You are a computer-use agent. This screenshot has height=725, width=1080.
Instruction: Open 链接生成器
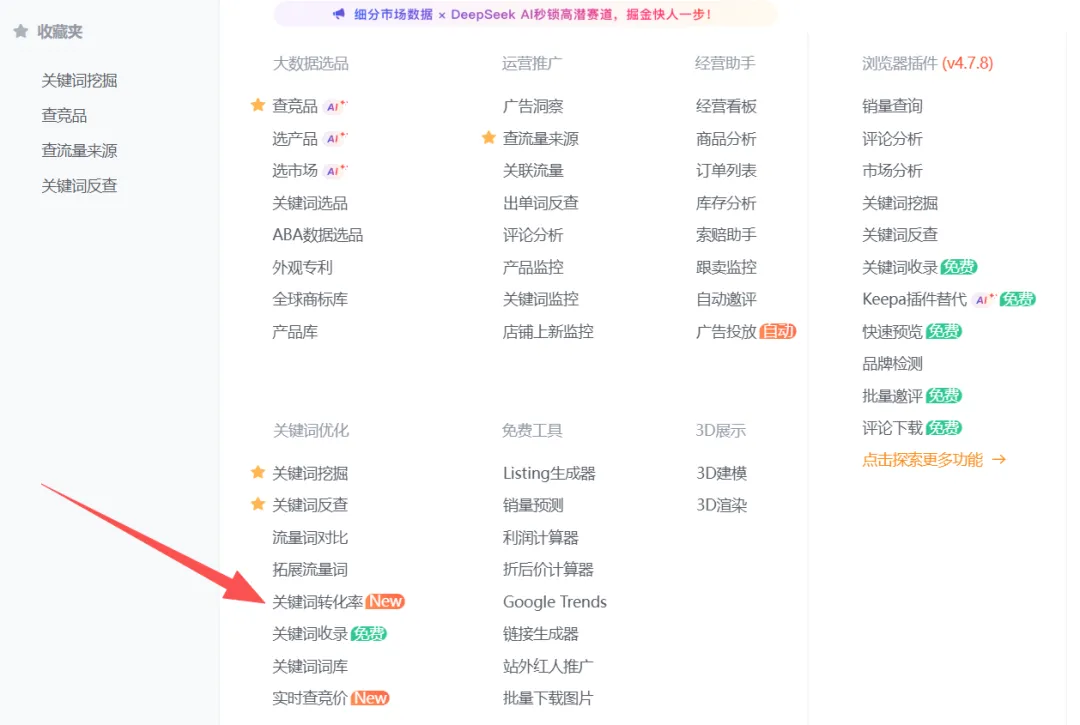click(541, 634)
